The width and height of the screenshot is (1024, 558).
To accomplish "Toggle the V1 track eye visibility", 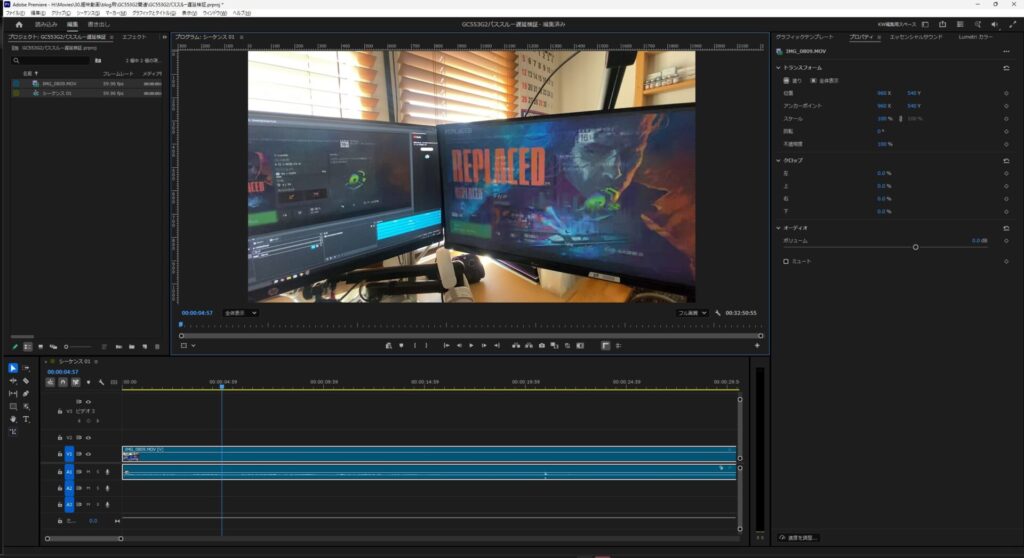I will point(88,453).
